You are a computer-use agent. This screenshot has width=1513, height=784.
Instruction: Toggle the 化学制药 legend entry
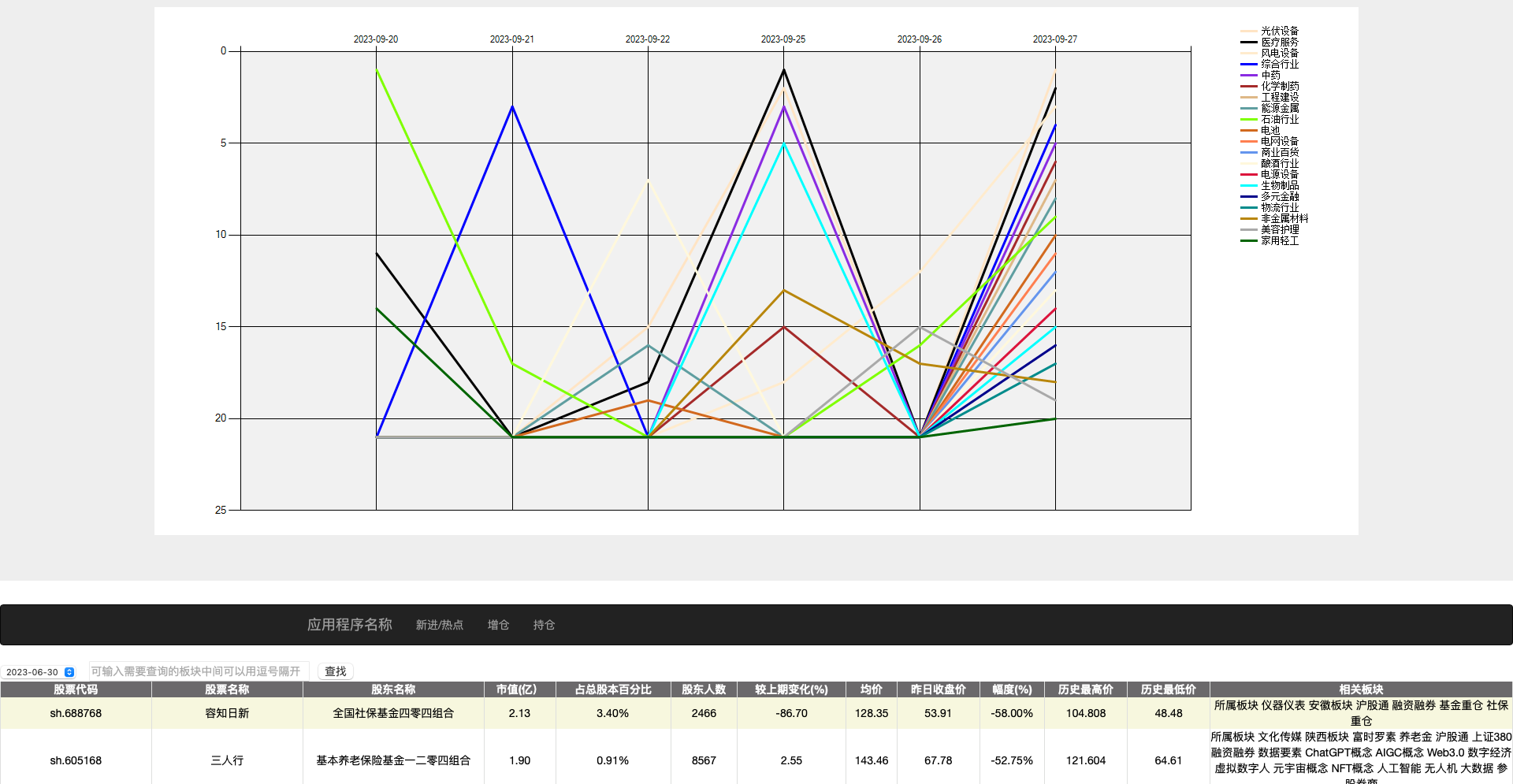[x=1270, y=86]
